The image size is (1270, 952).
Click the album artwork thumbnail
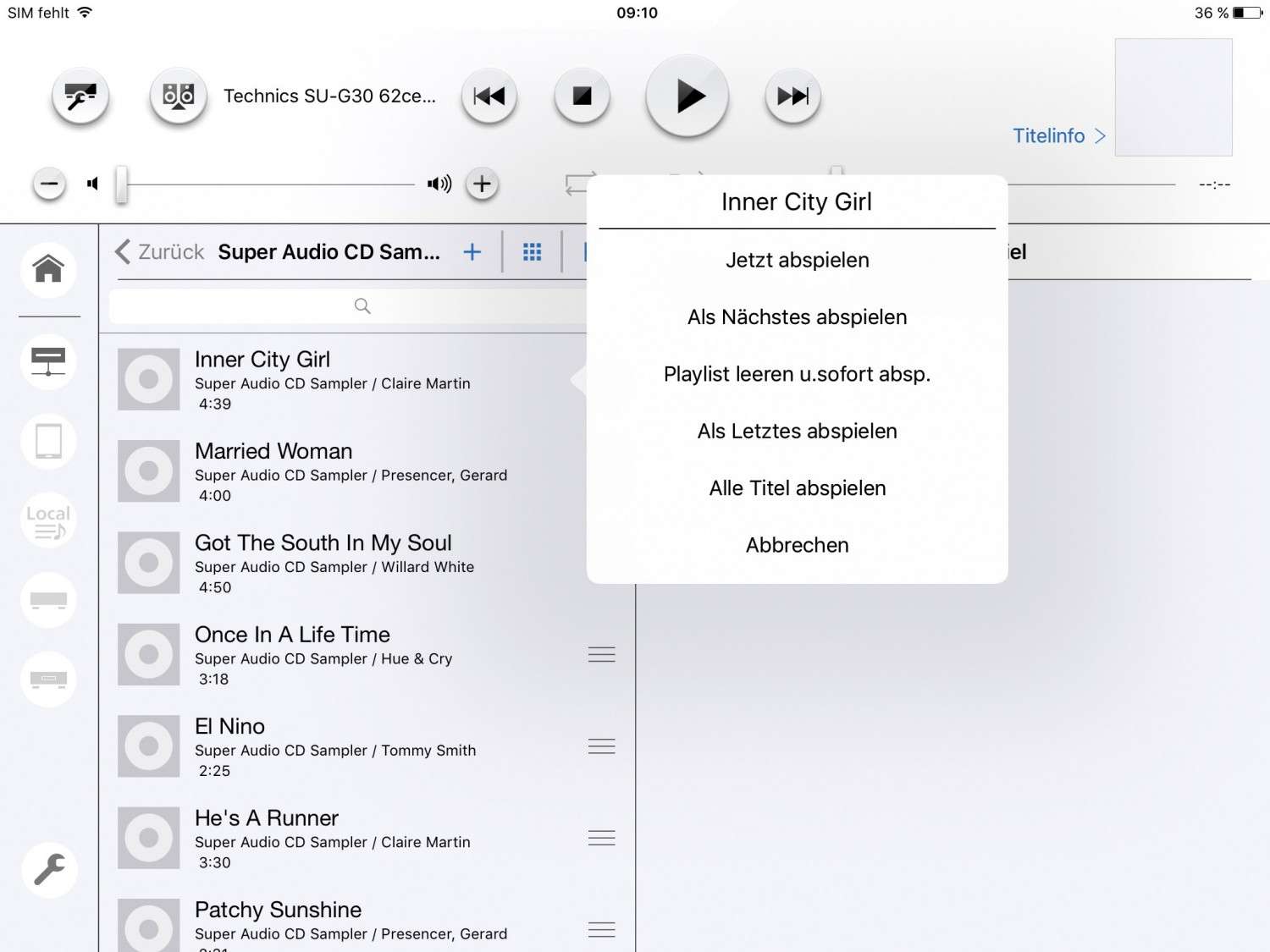(1173, 97)
